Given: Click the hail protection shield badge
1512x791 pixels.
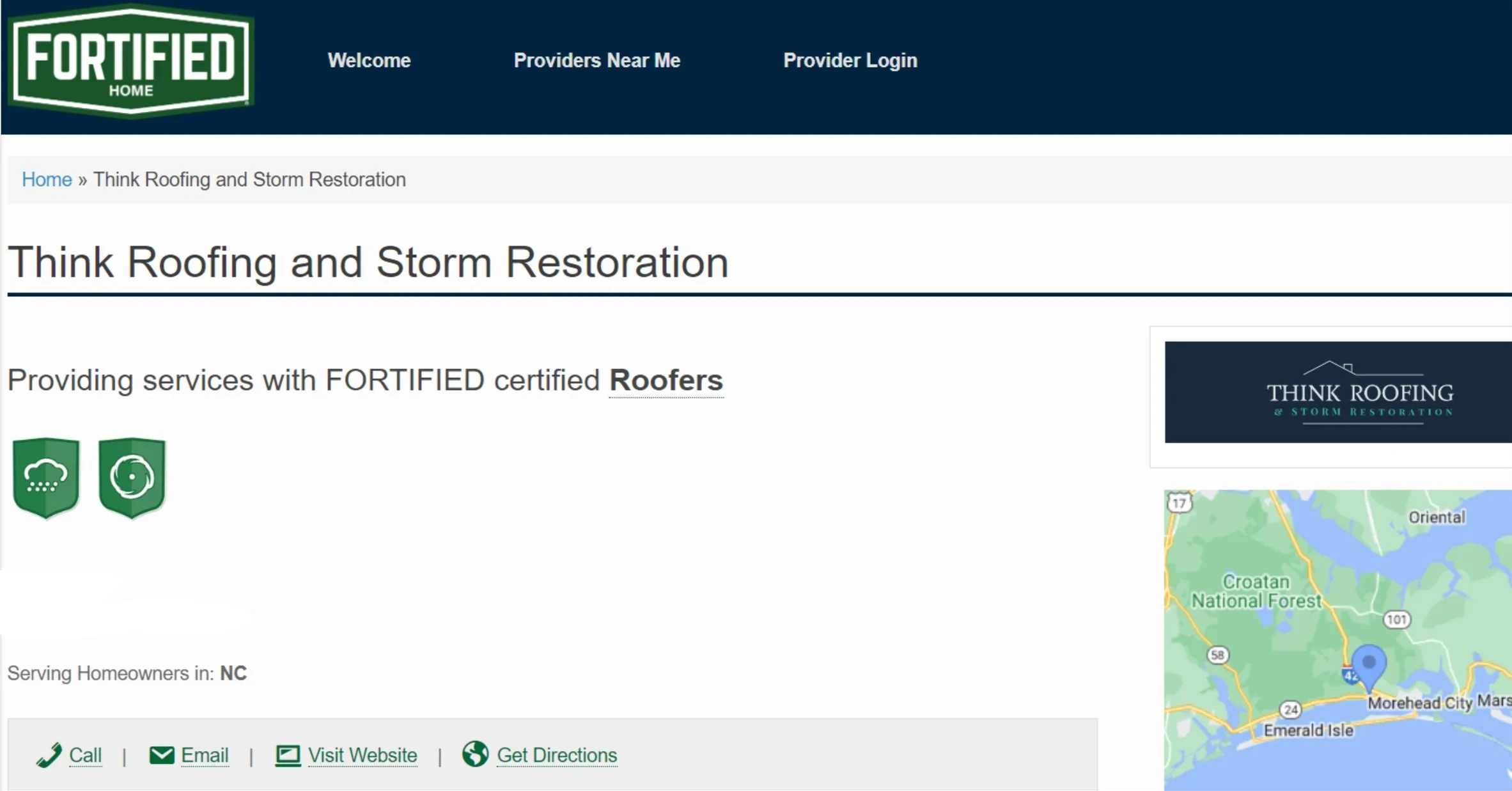Looking at the screenshot, I should click(46, 476).
